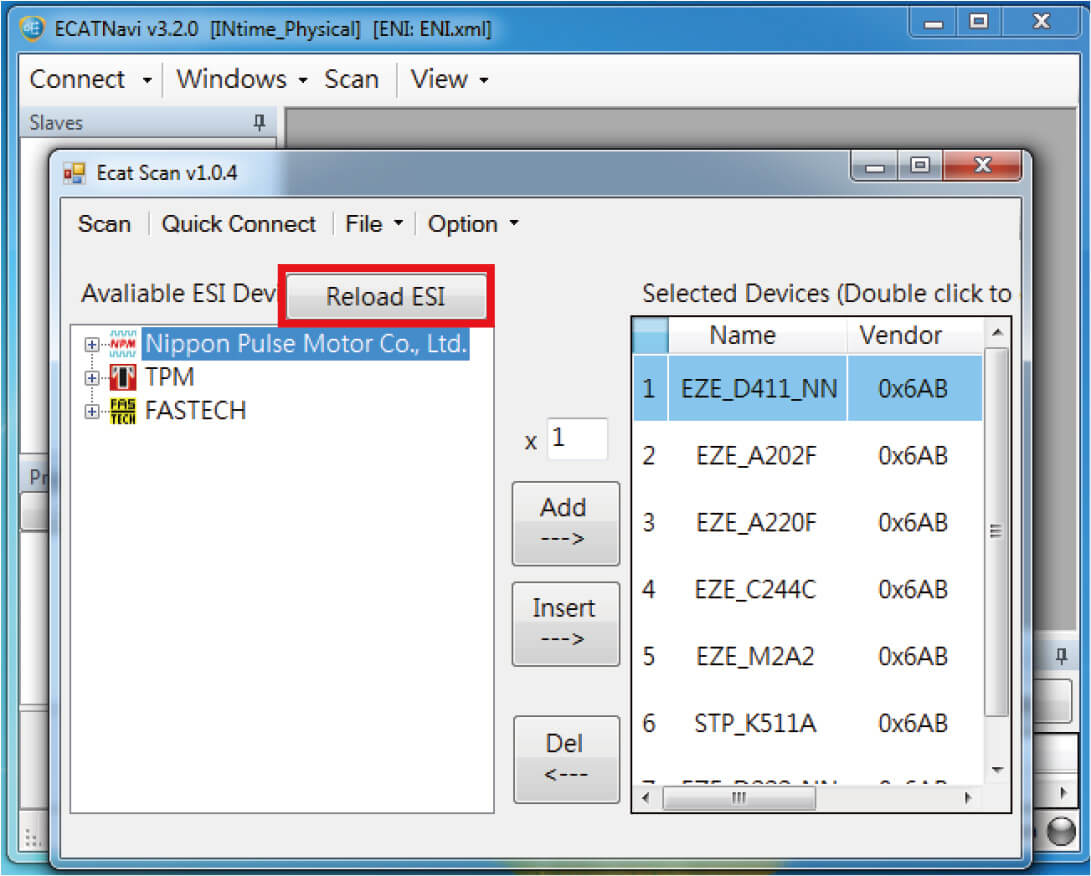Select Nippon Pulse Motor Co., Ltd. tree item

click(306, 344)
